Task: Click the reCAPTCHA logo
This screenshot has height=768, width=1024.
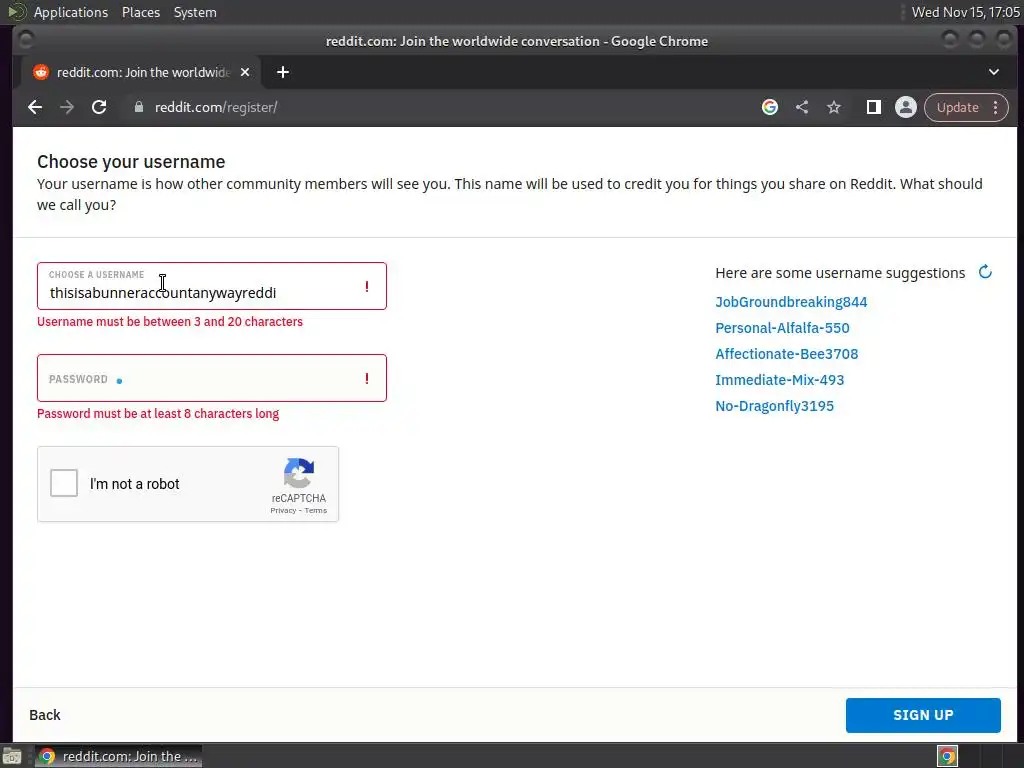Action: coord(299,473)
